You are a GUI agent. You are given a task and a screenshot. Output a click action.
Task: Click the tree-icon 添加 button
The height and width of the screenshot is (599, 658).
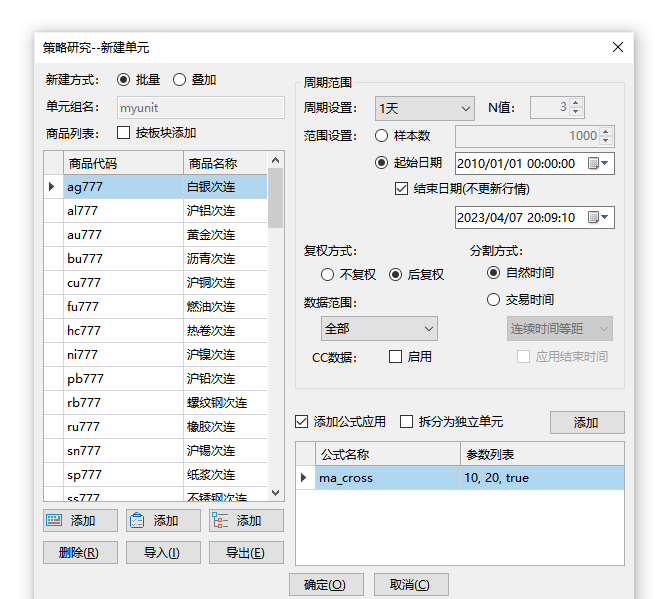point(246,521)
